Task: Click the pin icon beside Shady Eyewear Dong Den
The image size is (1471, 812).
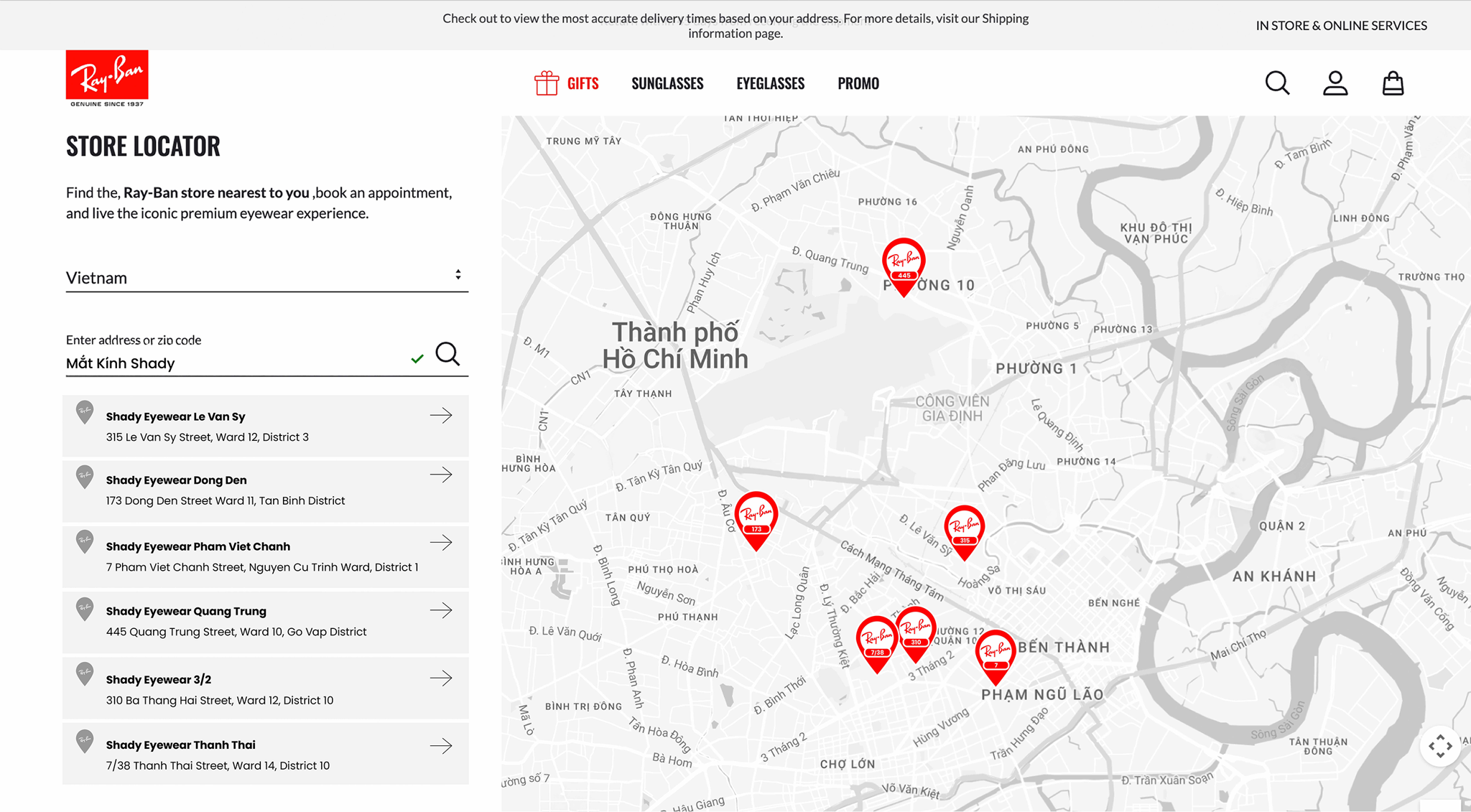Action: [84, 477]
